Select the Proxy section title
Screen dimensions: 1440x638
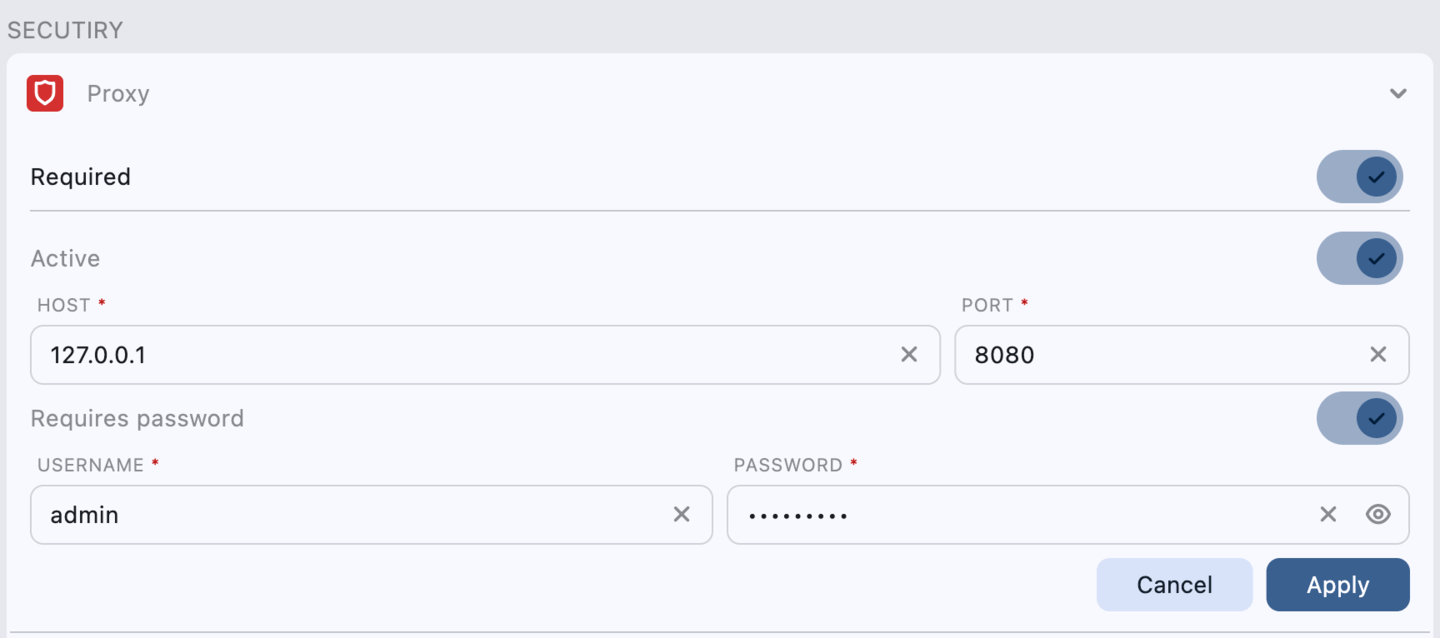118,93
